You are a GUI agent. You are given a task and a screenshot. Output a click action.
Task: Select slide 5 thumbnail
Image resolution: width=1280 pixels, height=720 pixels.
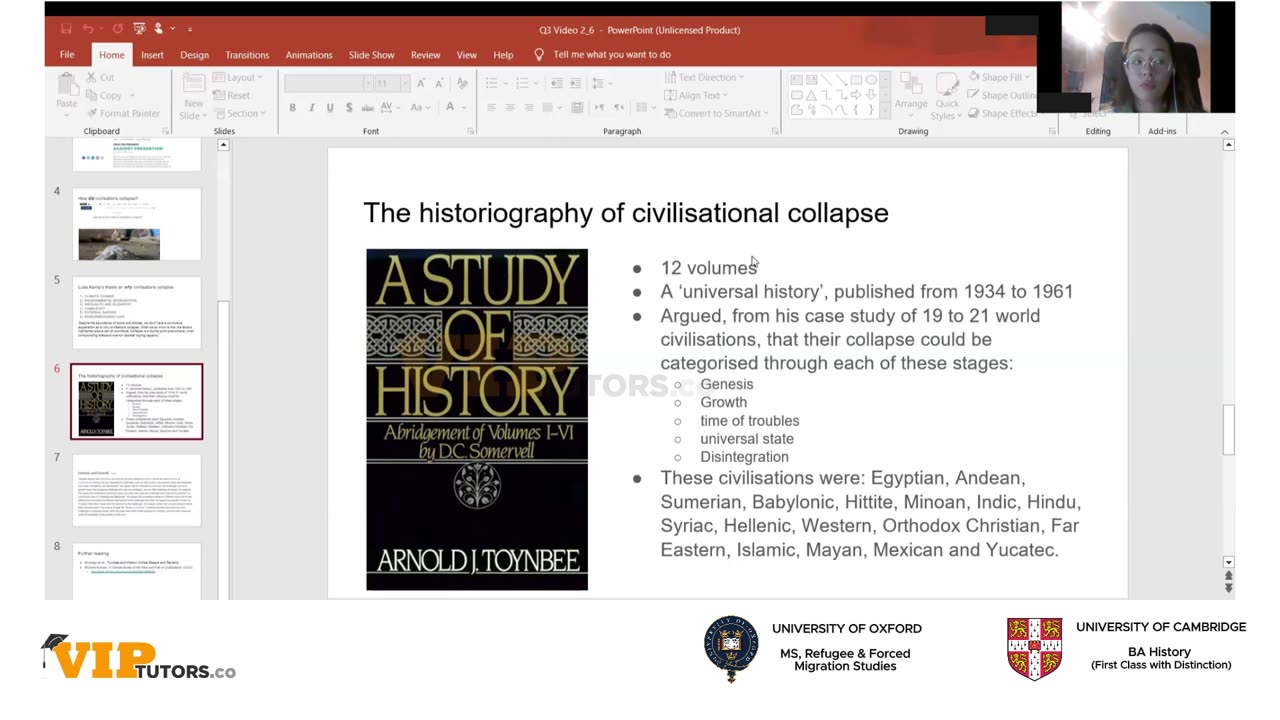click(136, 312)
